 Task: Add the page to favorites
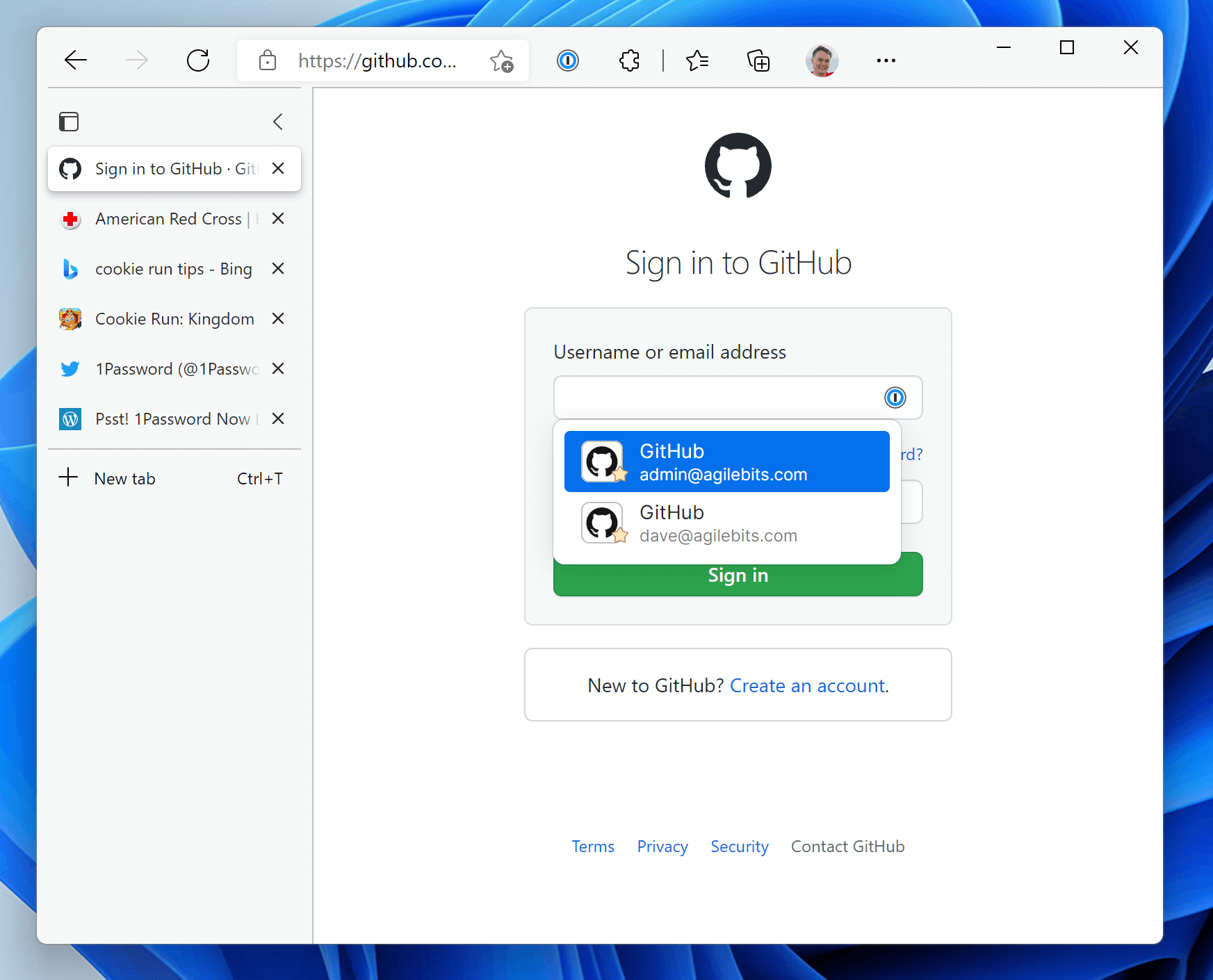[x=501, y=60]
